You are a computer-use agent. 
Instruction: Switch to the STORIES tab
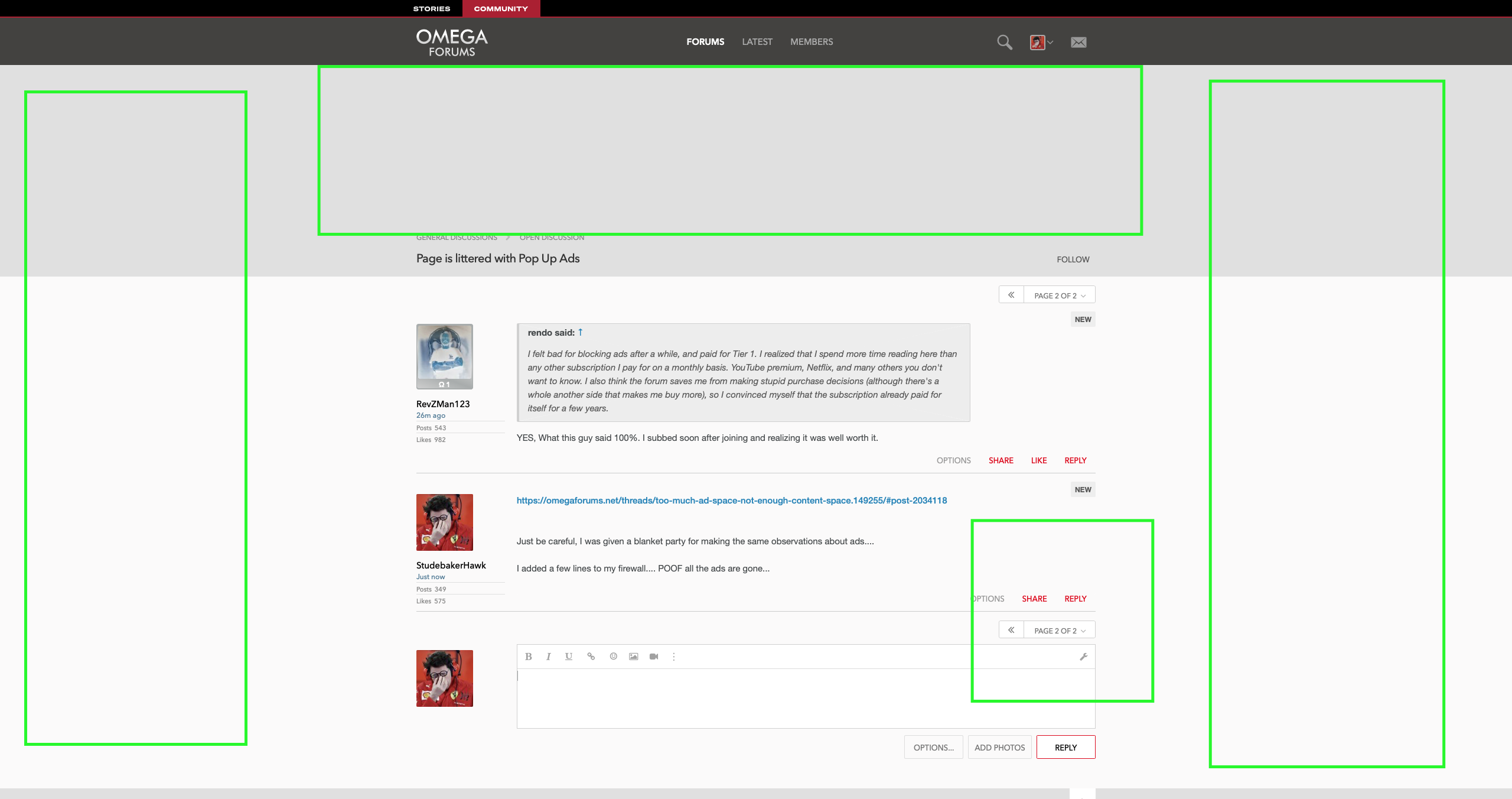pos(431,9)
